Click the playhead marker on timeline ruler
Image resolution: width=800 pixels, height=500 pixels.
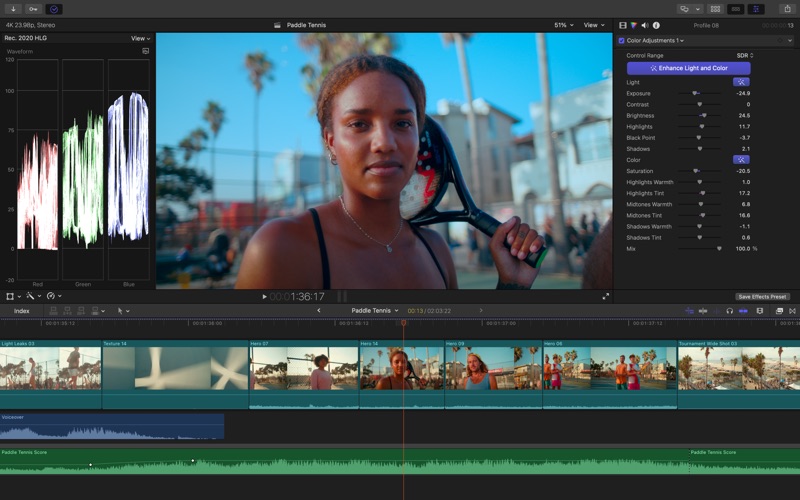tap(404, 322)
